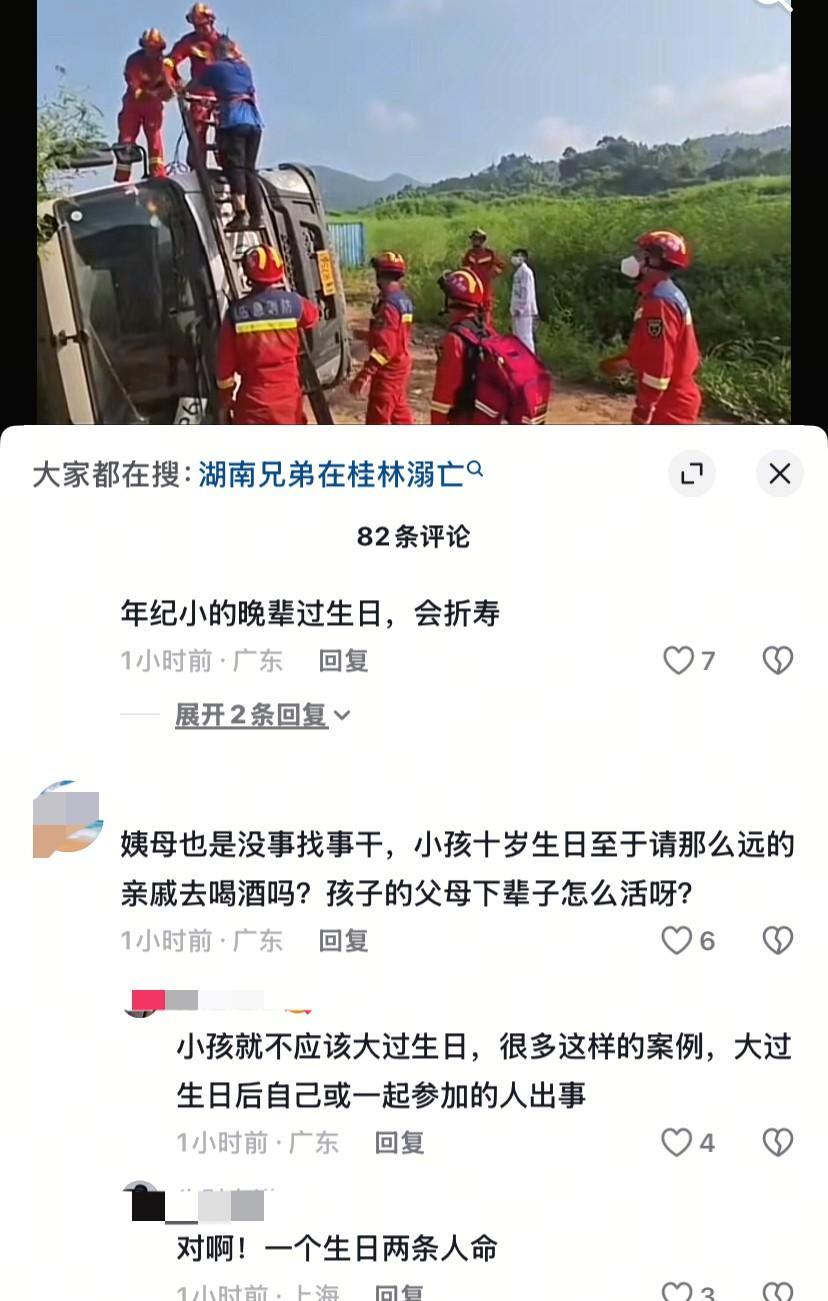
Task: Like the 一个生日两条人命 reply
Action: [688, 1290]
